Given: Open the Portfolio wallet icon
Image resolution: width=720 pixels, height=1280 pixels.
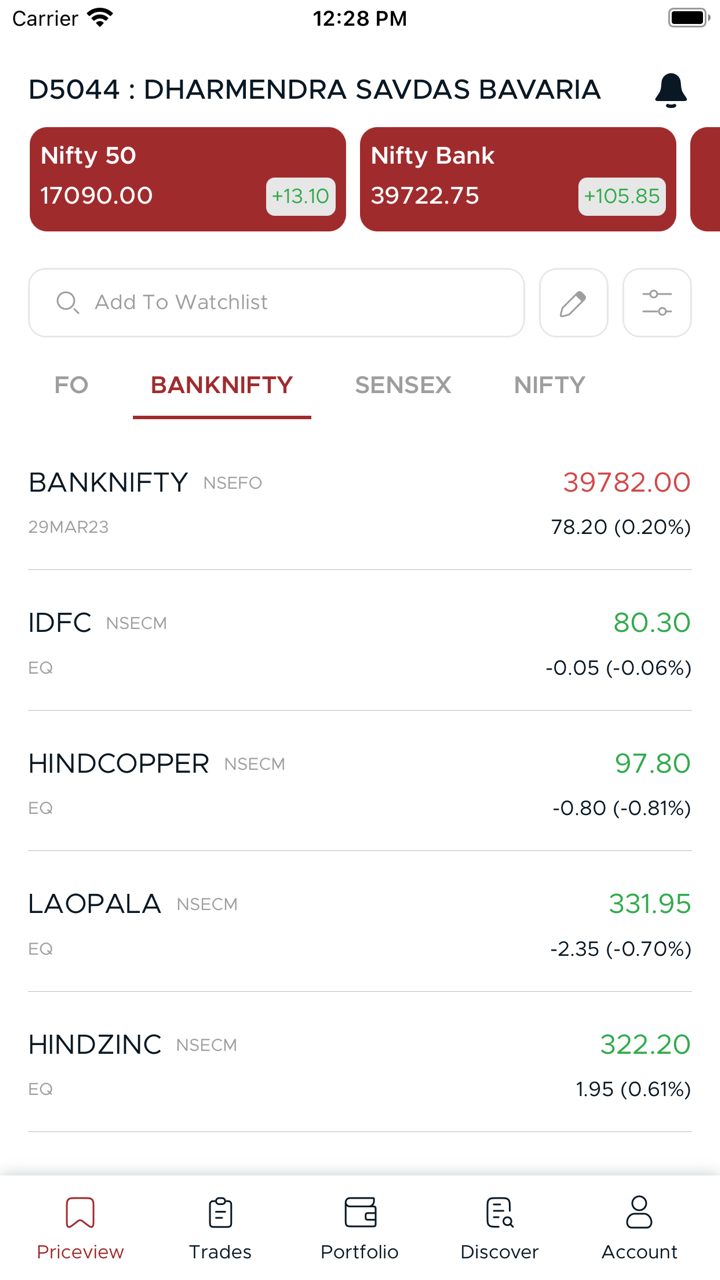Looking at the screenshot, I should click(x=360, y=1213).
